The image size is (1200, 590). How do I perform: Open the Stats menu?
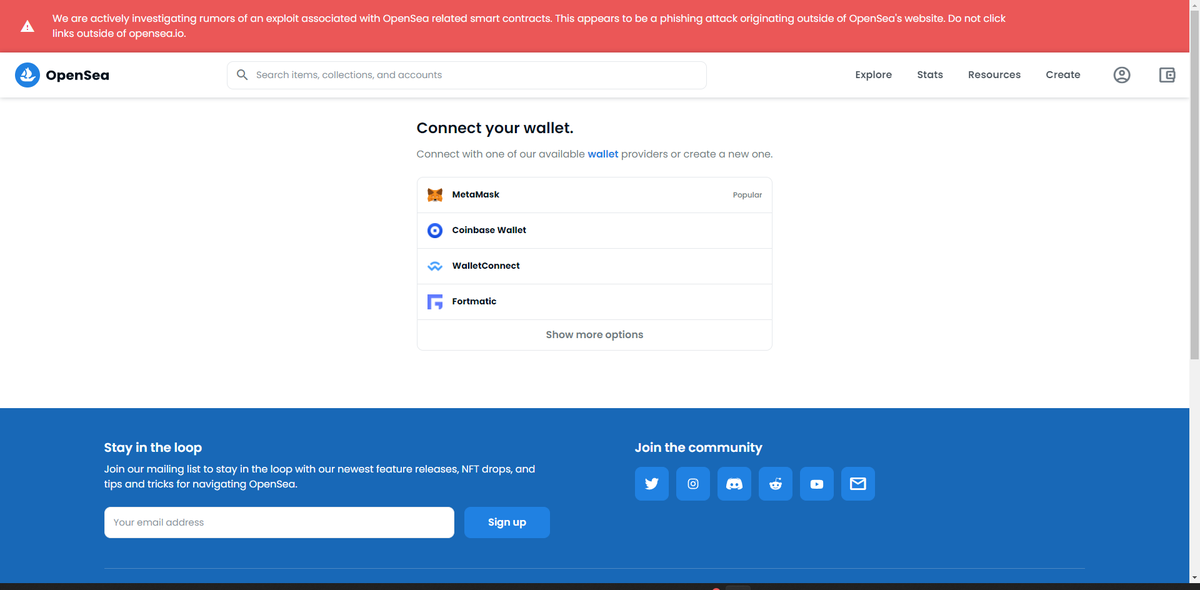(930, 75)
